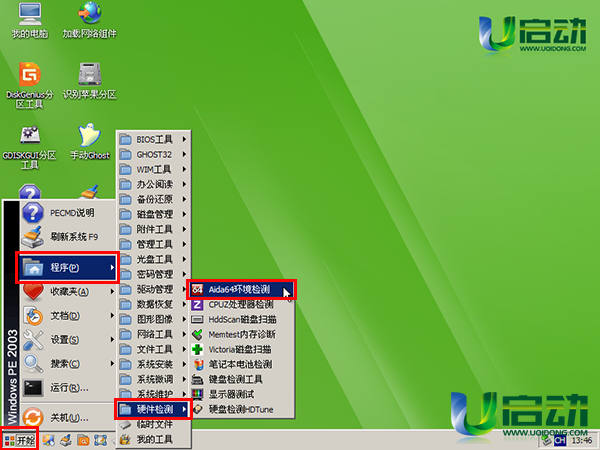Open 程序(P) Programs submenu
Screen dimensions: 600x450
(x=67, y=267)
